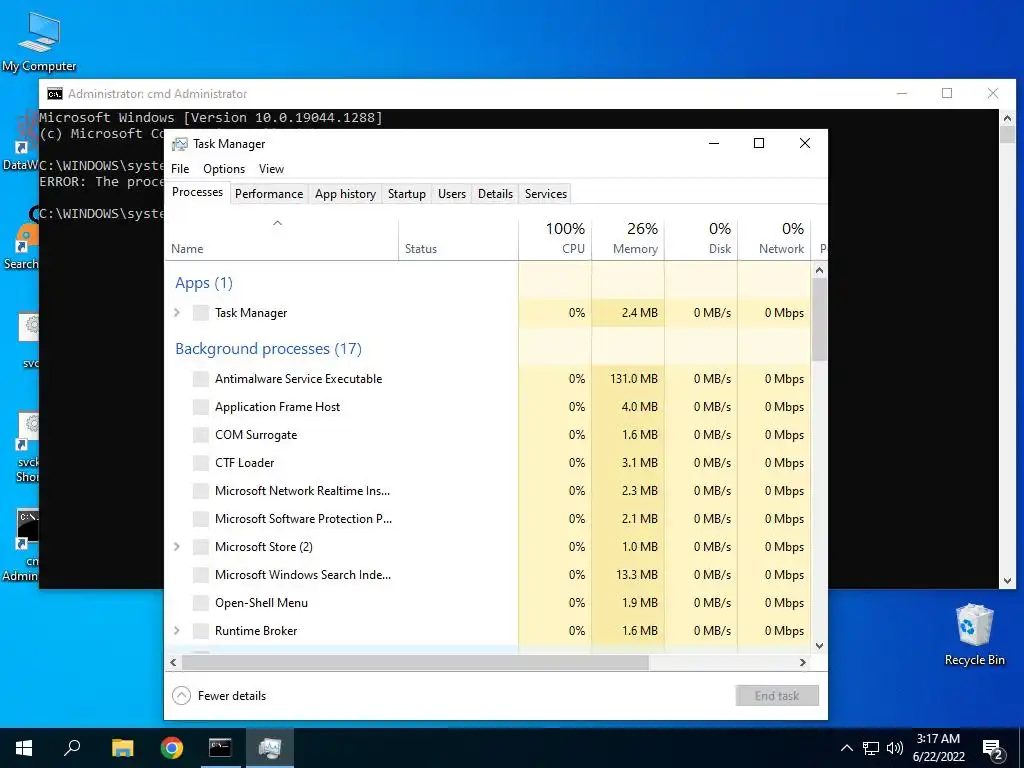
Task: Switch to the App history tab
Action: pyautogui.click(x=345, y=194)
